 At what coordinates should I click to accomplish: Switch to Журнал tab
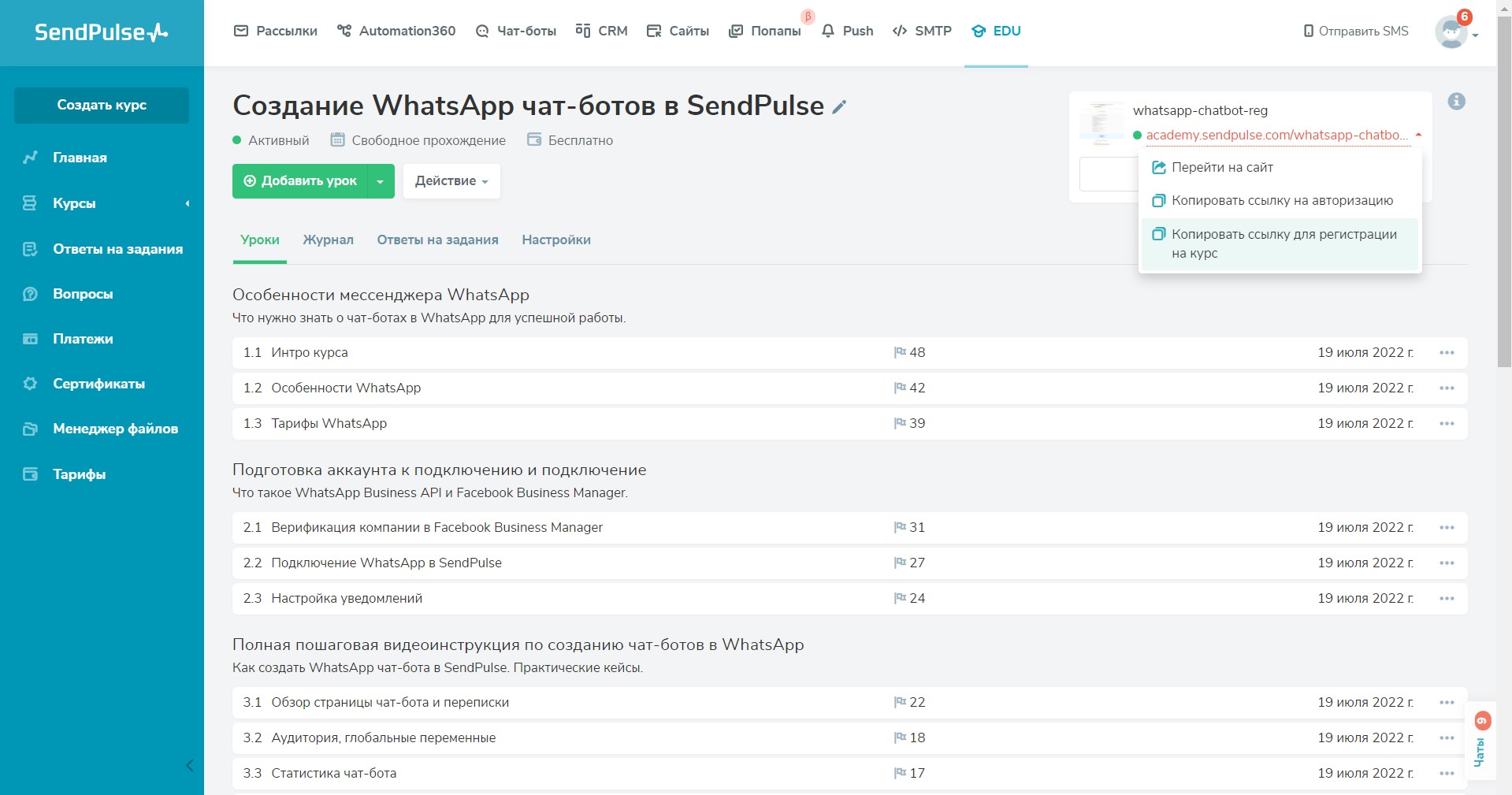(329, 240)
